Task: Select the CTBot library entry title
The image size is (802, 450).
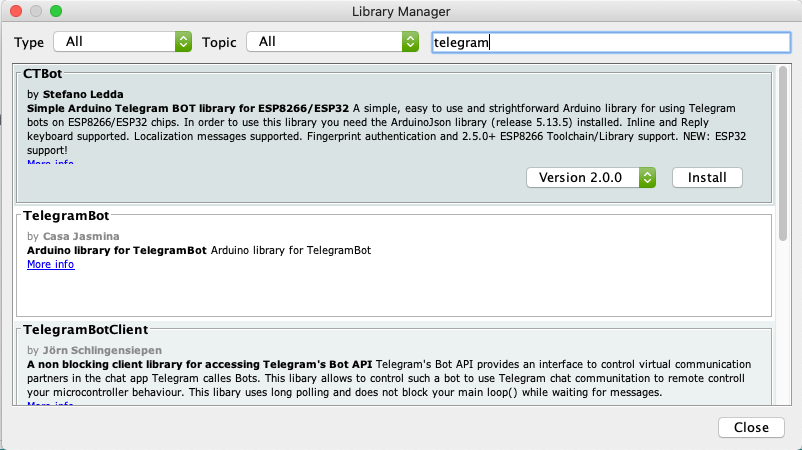Action: tap(42, 74)
